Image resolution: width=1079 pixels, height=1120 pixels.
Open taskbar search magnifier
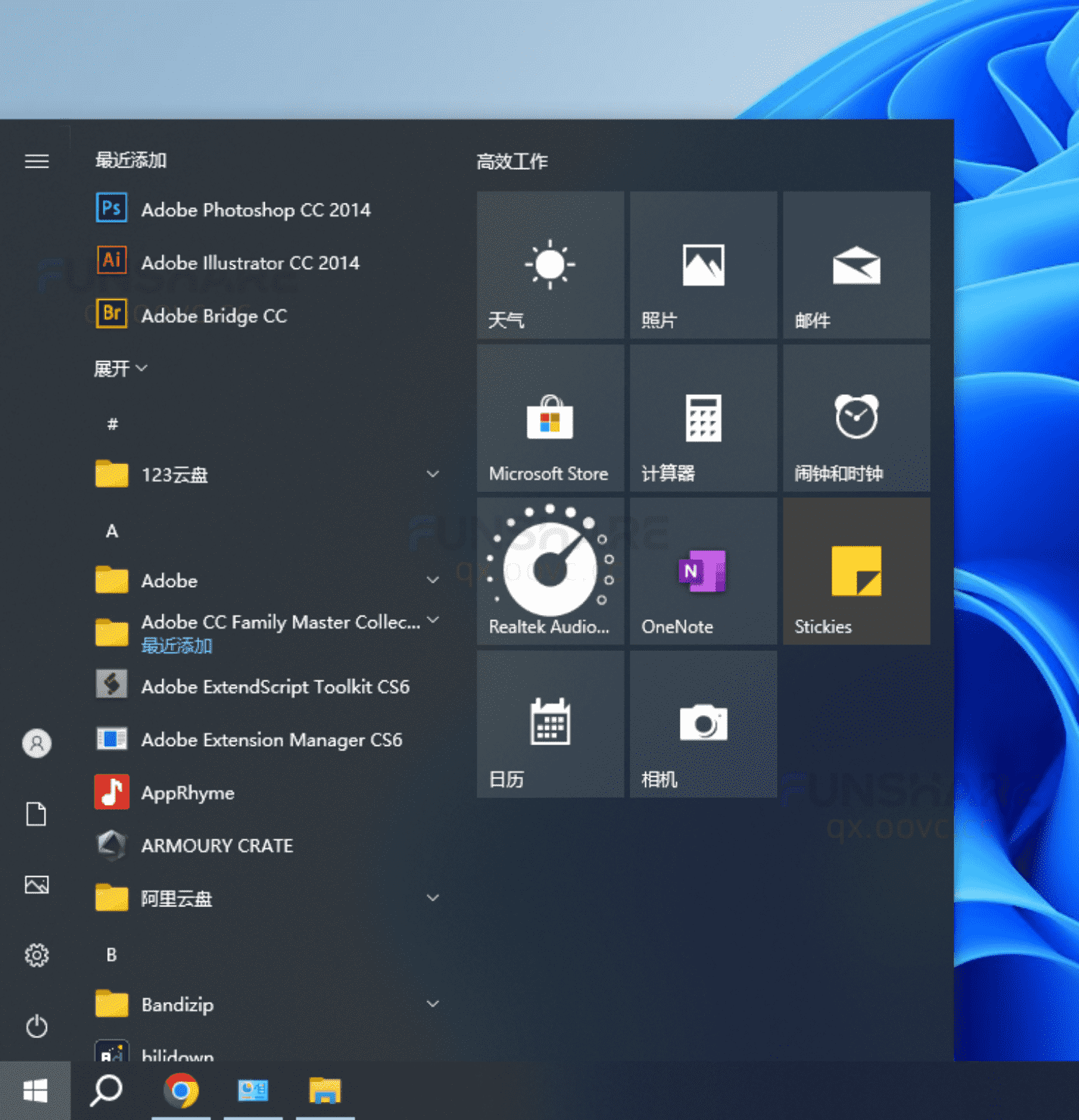tap(106, 1091)
